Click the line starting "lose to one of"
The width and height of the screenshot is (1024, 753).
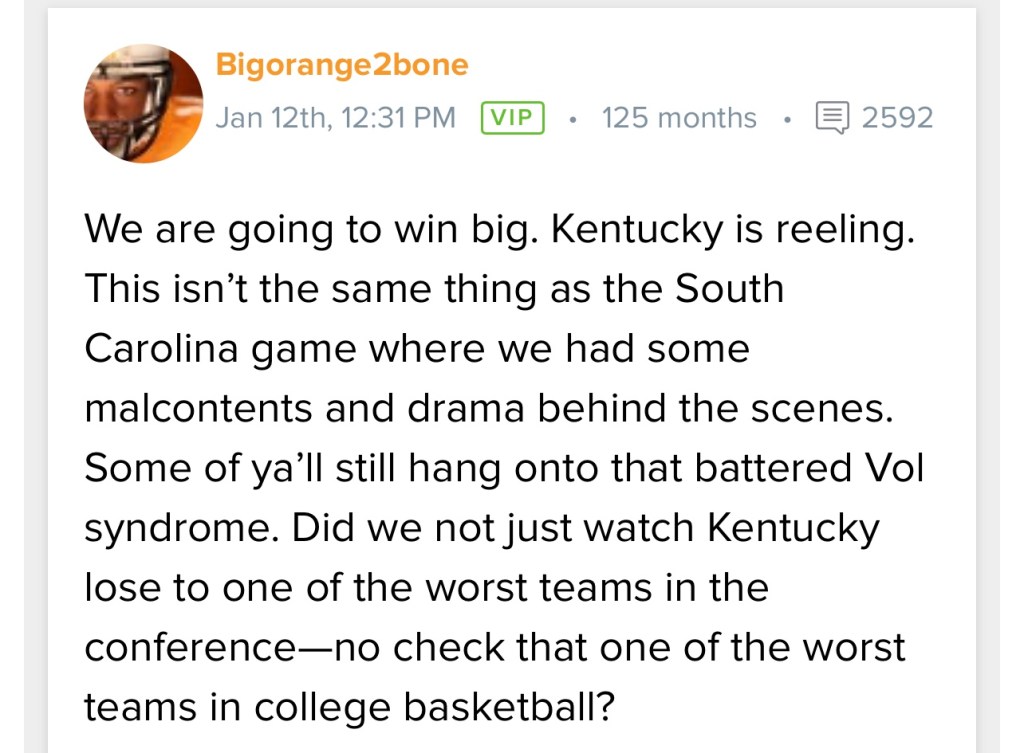coord(425,587)
